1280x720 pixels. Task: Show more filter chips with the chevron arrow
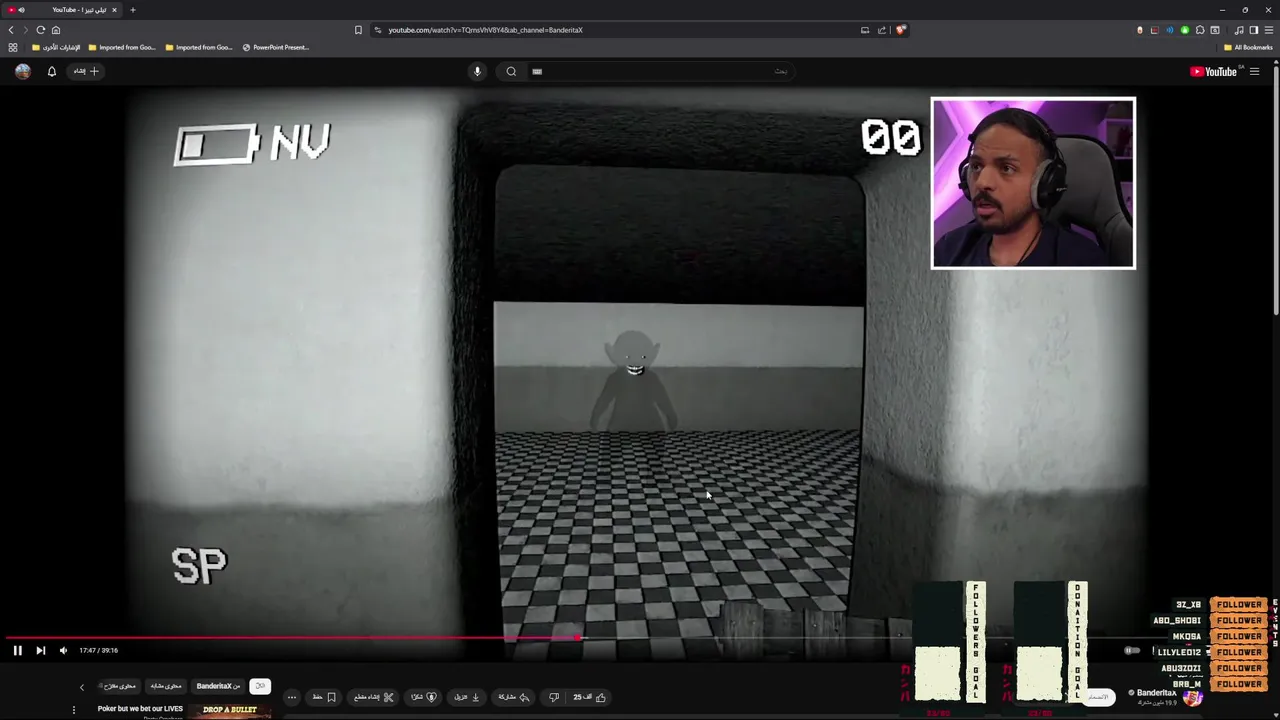click(x=82, y=687)
